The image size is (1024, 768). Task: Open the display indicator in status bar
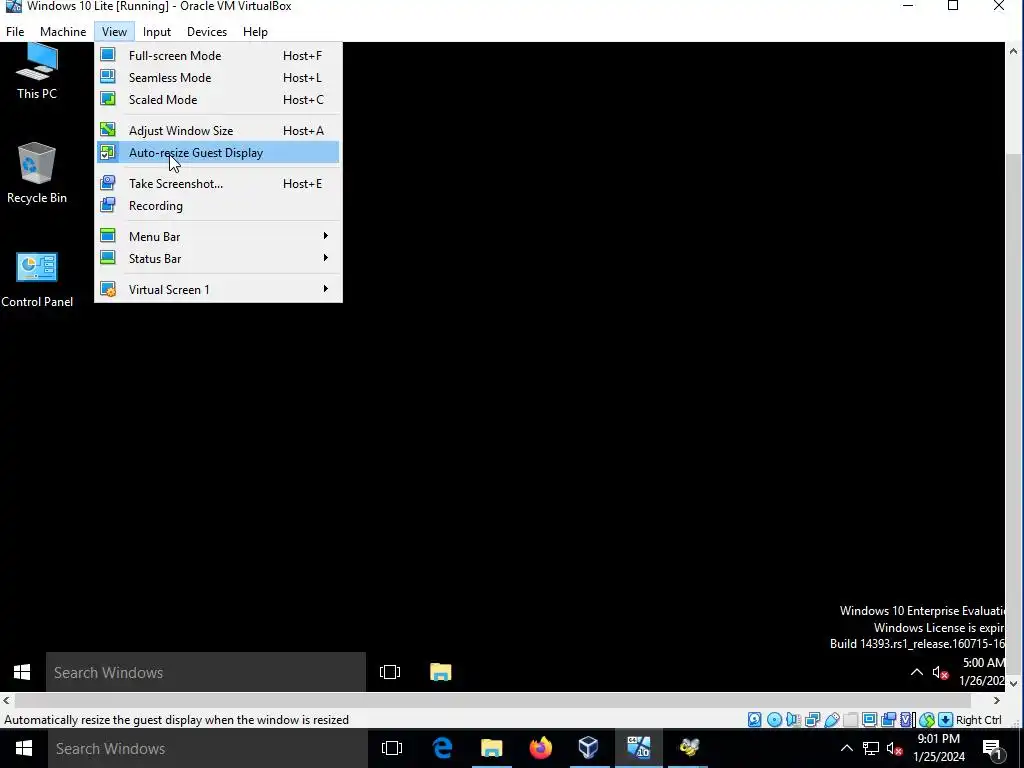(x=870, y=720)
